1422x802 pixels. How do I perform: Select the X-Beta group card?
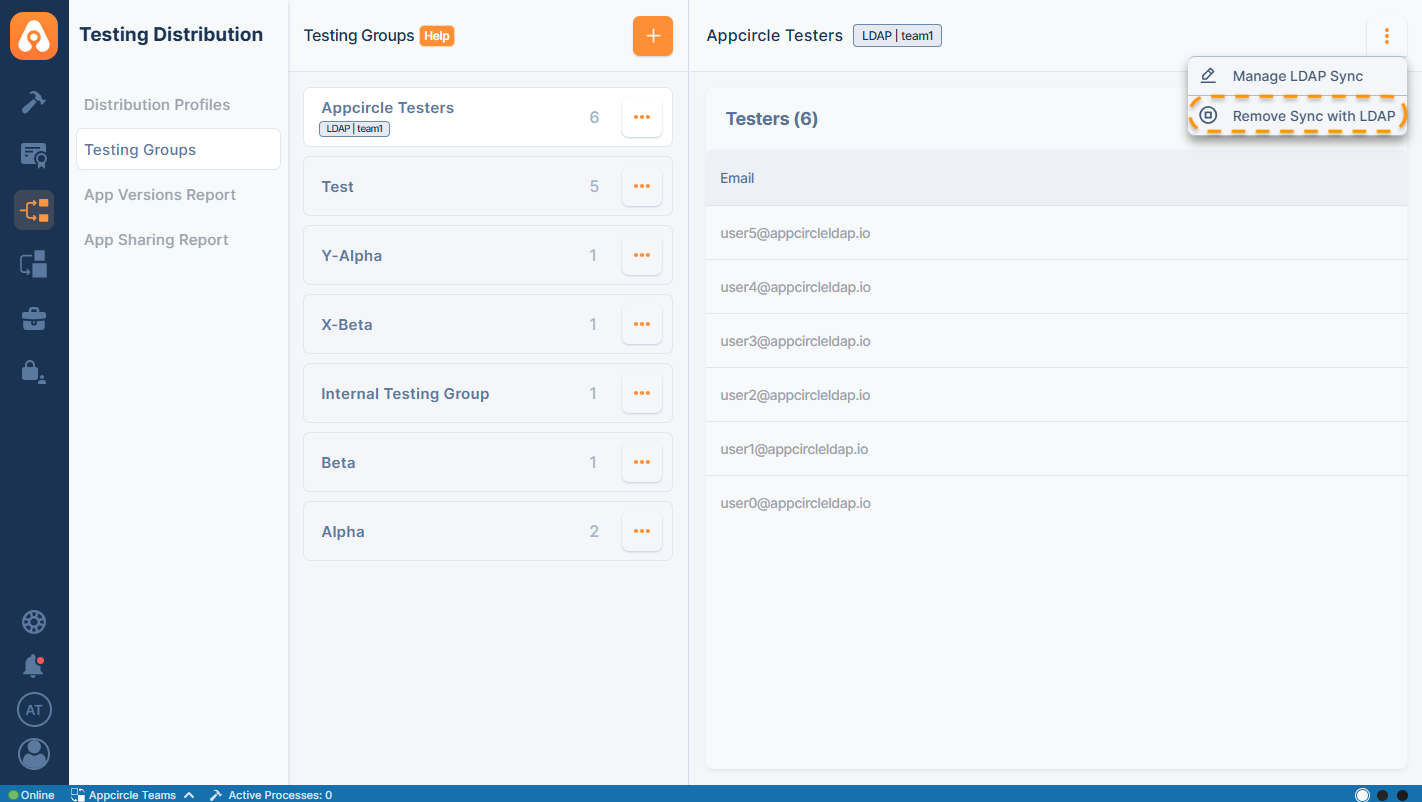[488, 324]
